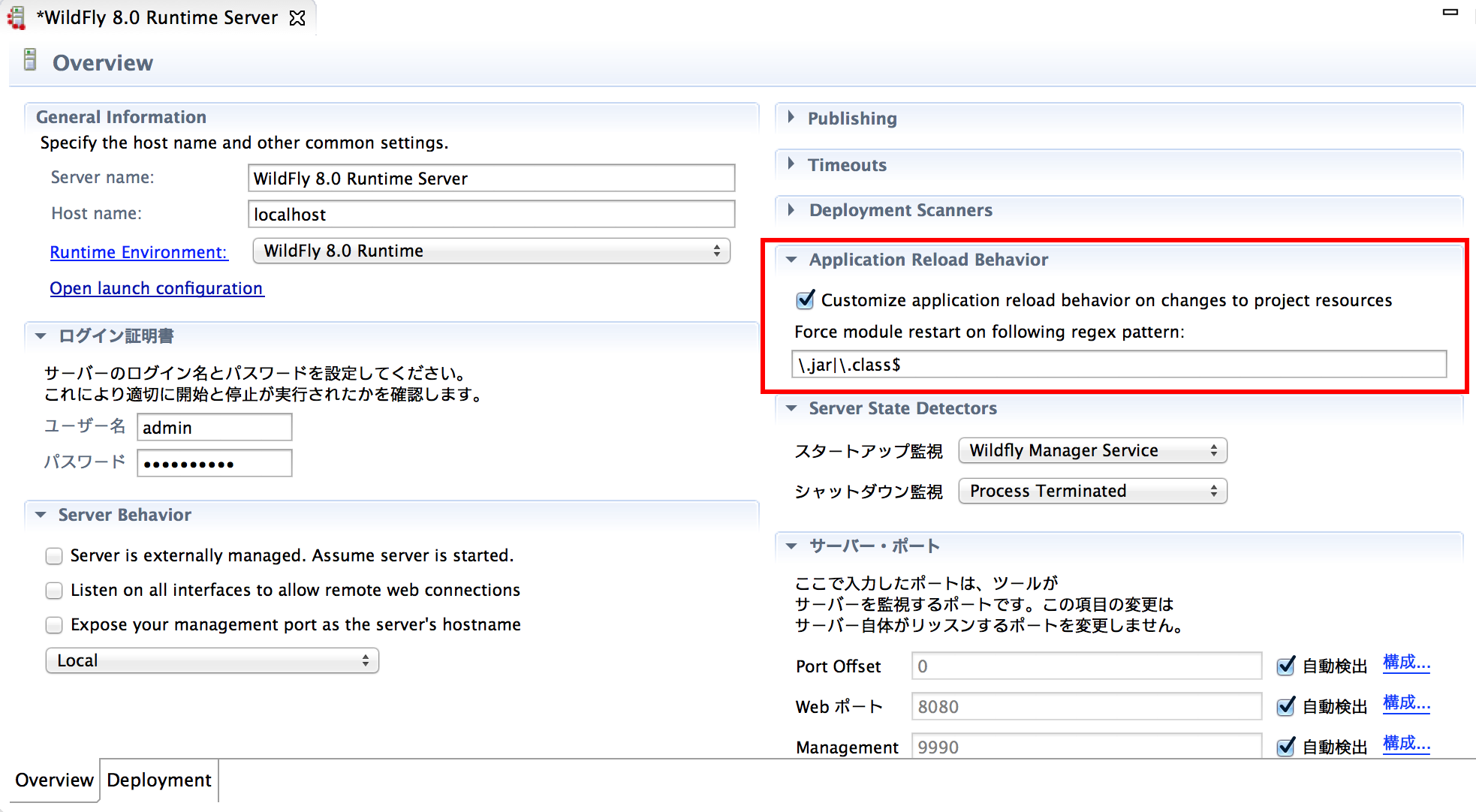The height and width of the screenshot is (812, 1476).
Task: Click the Management port 9990 field
Action: [x=1086, y=747]
